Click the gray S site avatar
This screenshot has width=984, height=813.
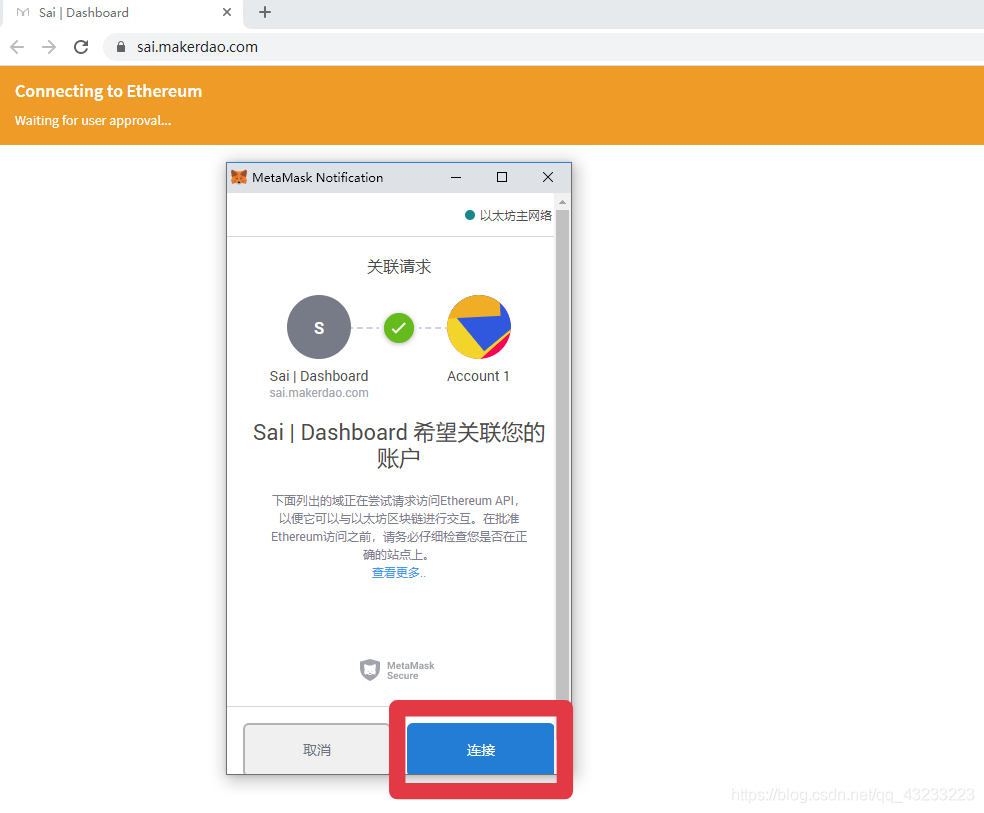click(x=319, y=327)
